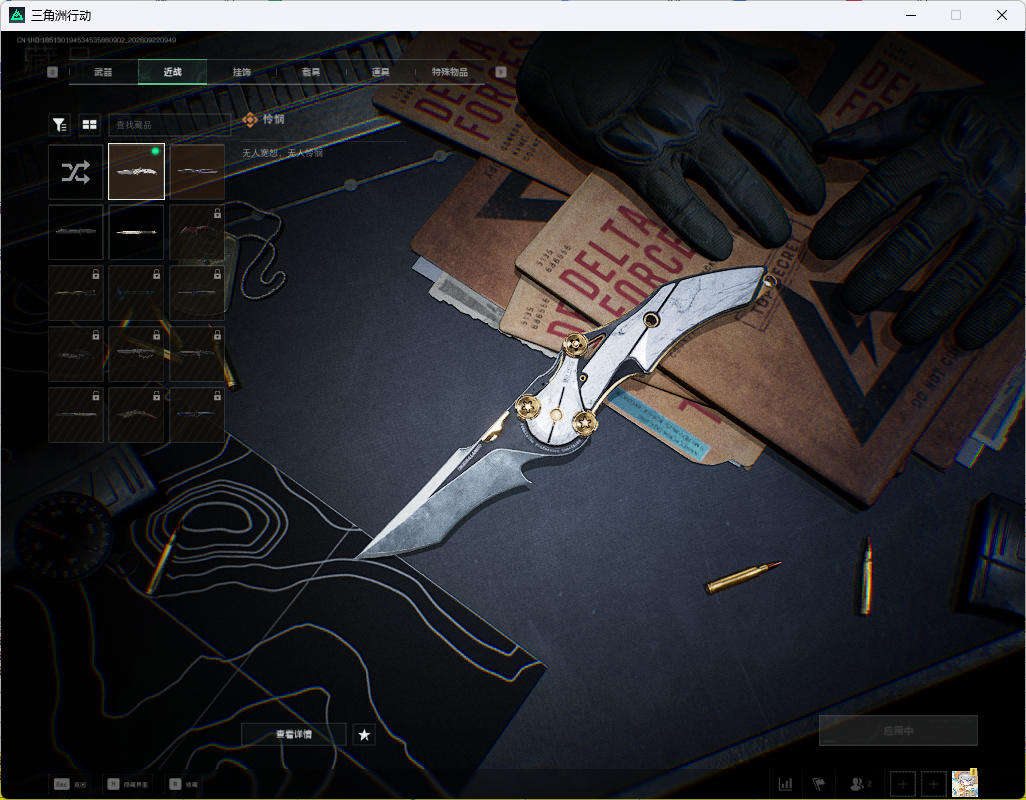
Task: Click the orange rarity icon beside 怜悯
Action: [250, 120]
